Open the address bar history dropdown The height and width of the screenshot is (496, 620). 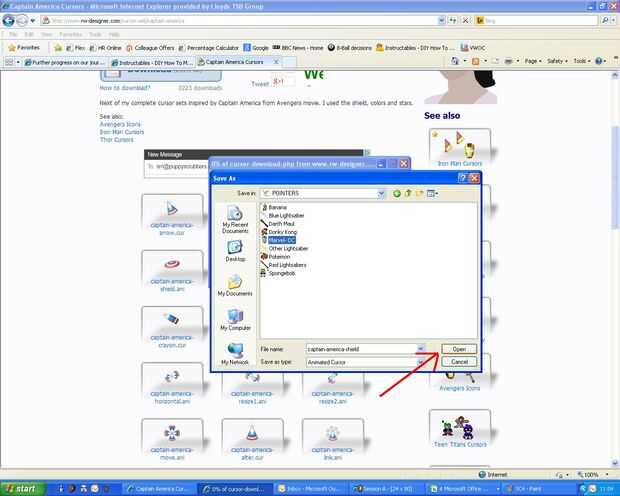441,20
